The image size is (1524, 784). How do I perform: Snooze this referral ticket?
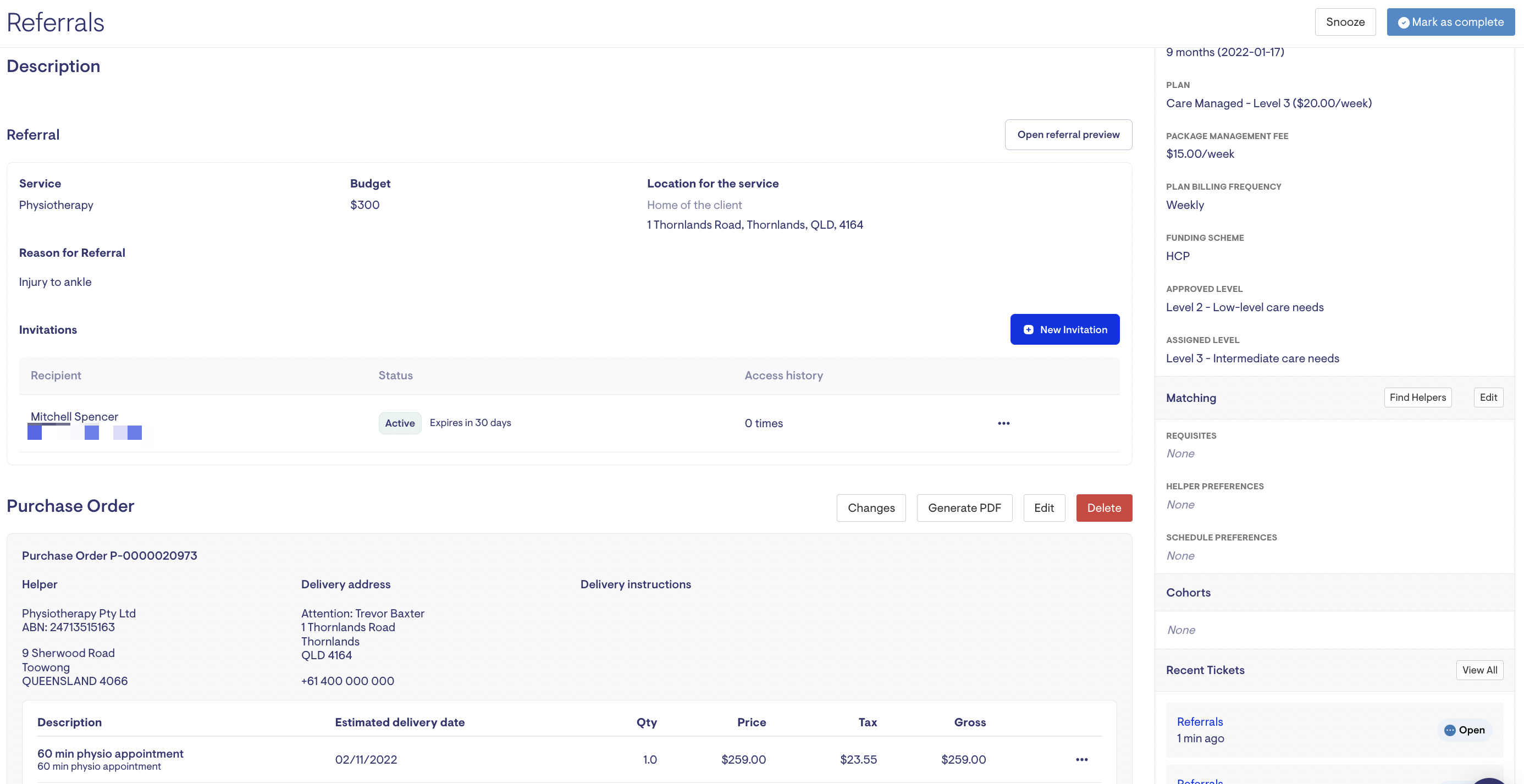(1345, 22)
